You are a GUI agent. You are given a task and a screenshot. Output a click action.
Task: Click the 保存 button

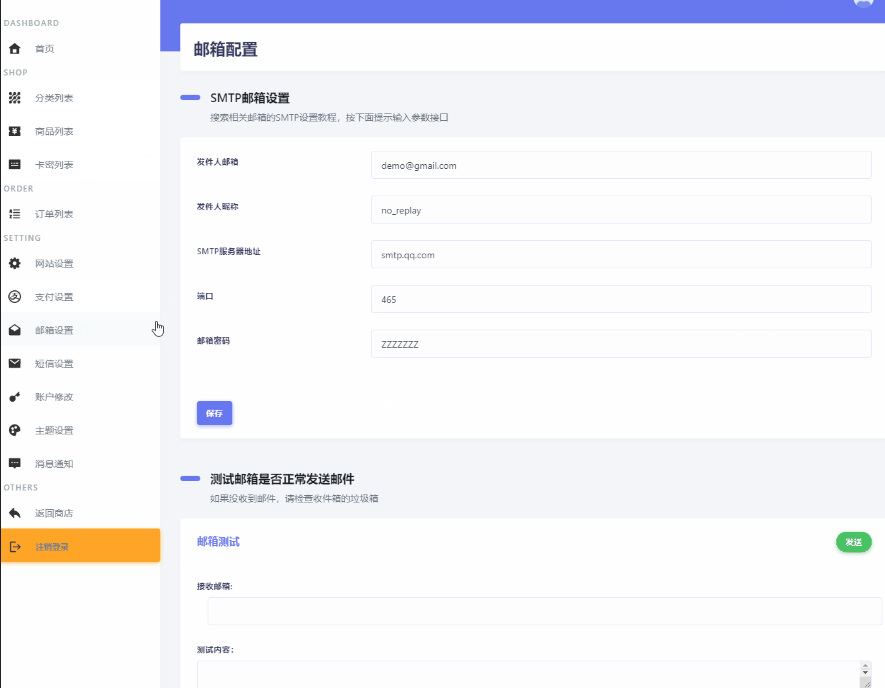point(214,413)
